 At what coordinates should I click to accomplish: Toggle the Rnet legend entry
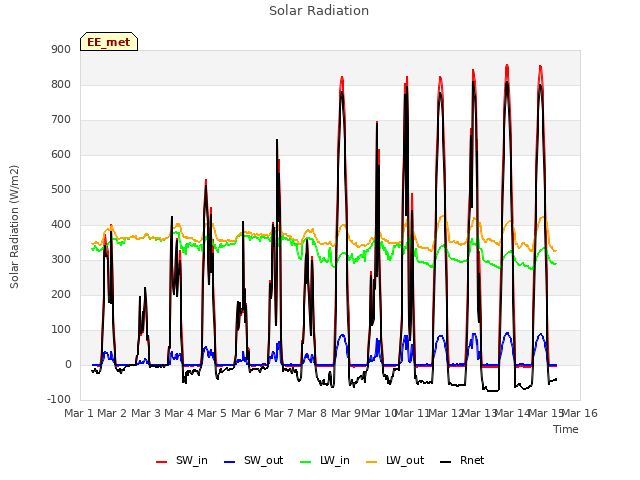(462, 460)
